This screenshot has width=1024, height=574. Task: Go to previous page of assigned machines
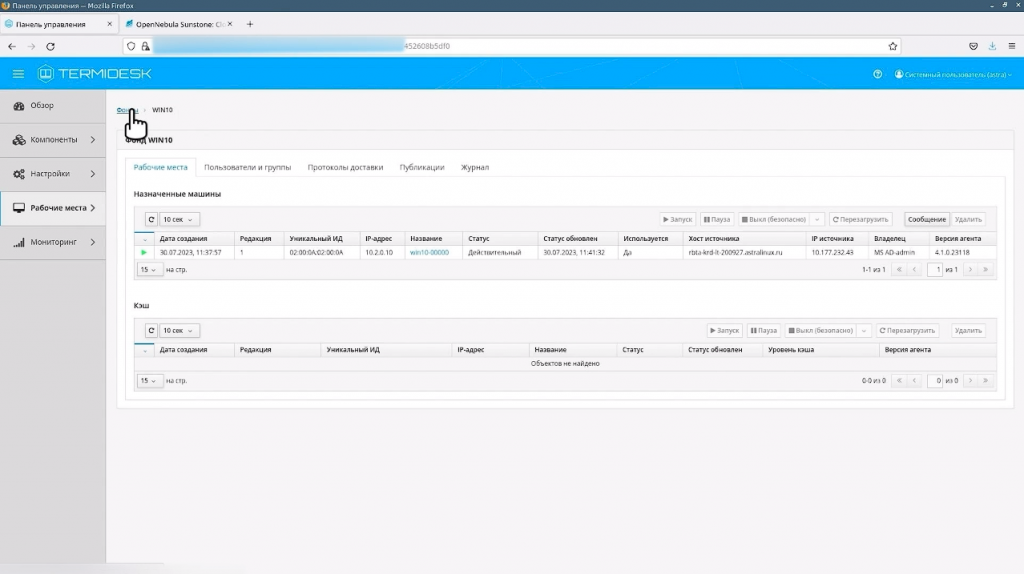click(x=914, y=270)
